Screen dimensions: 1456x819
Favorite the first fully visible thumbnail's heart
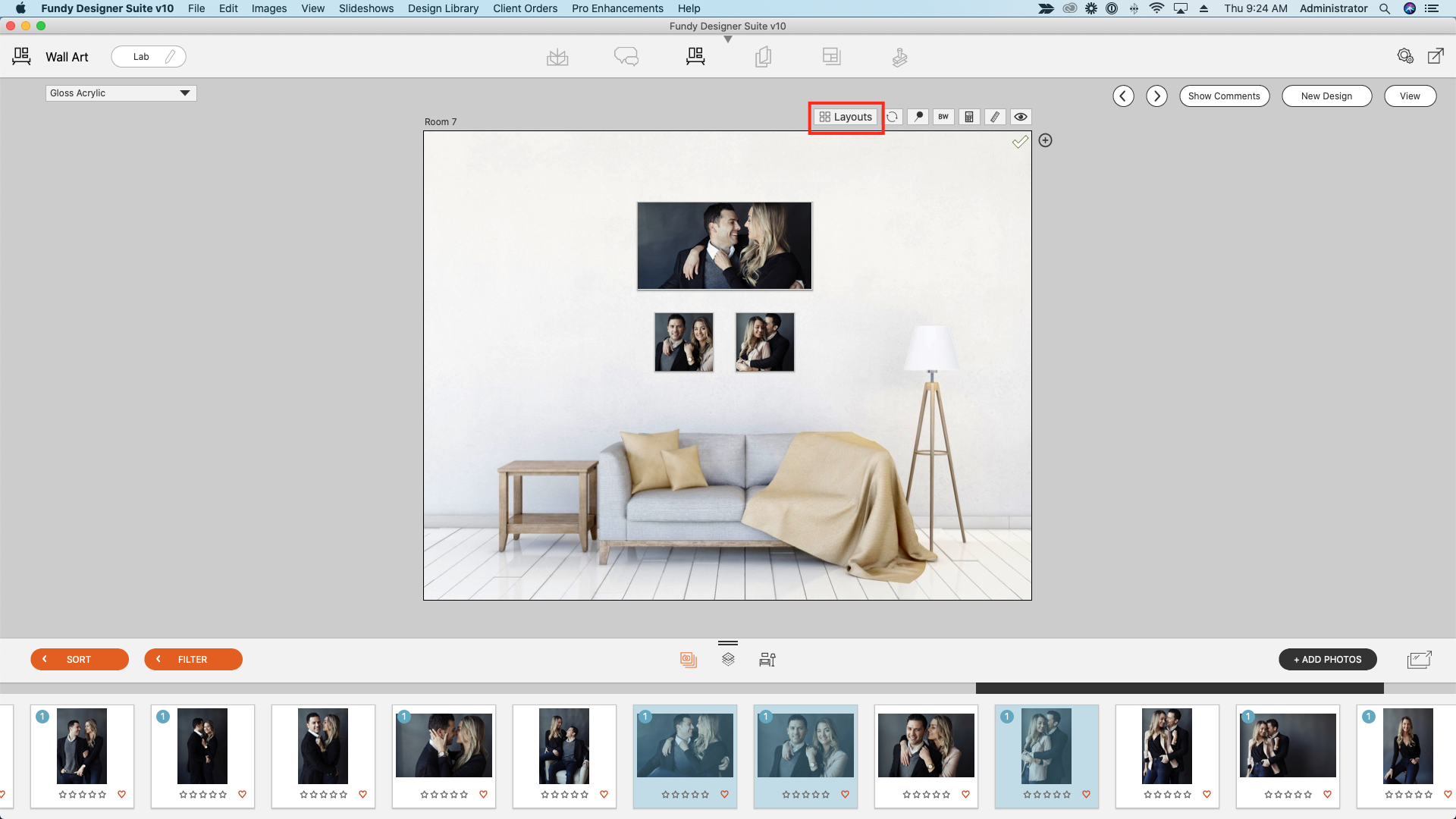(x=121, y=795)
